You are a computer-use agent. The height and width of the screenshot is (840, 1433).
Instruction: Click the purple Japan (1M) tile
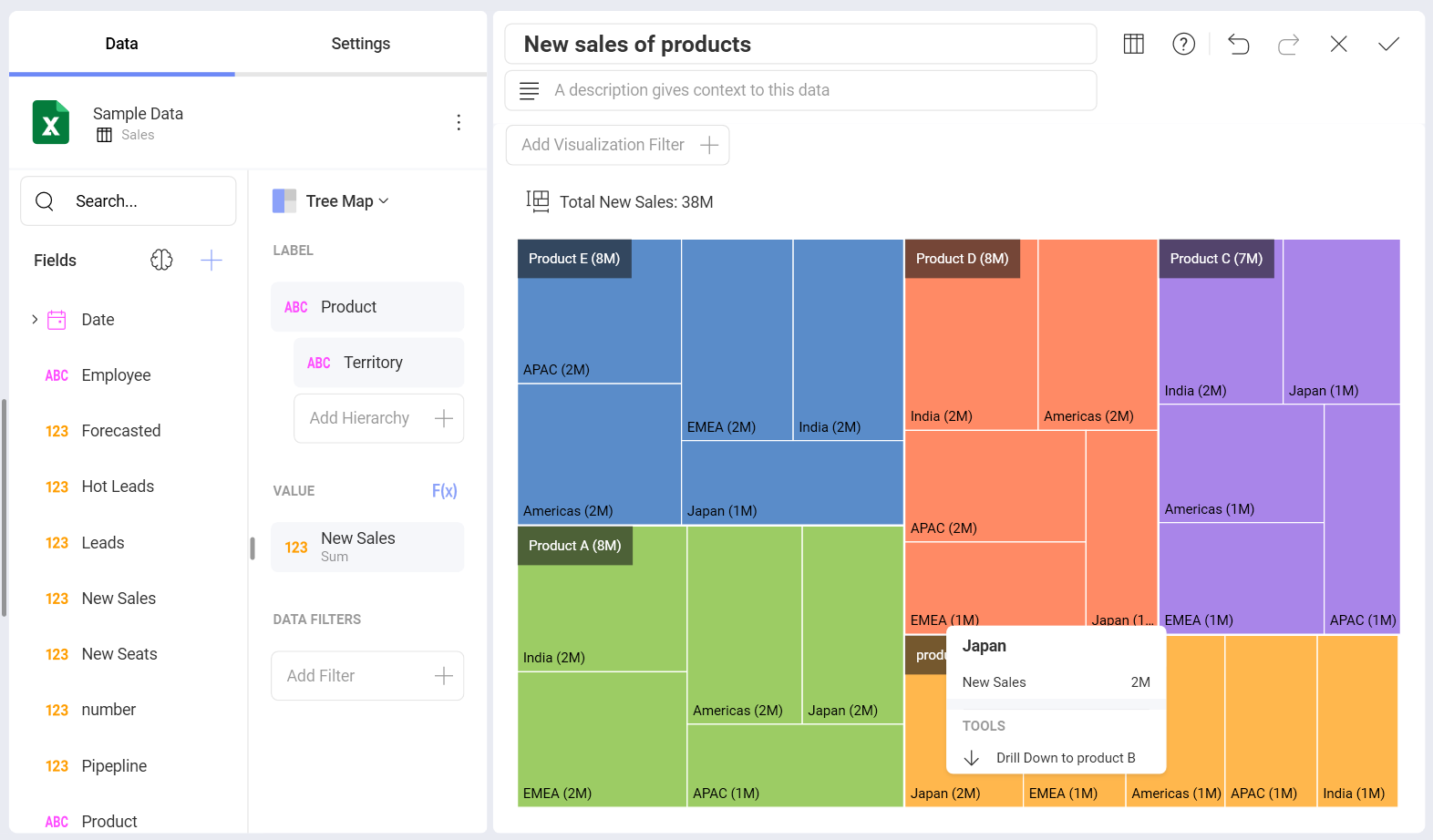click(1341, 322)
